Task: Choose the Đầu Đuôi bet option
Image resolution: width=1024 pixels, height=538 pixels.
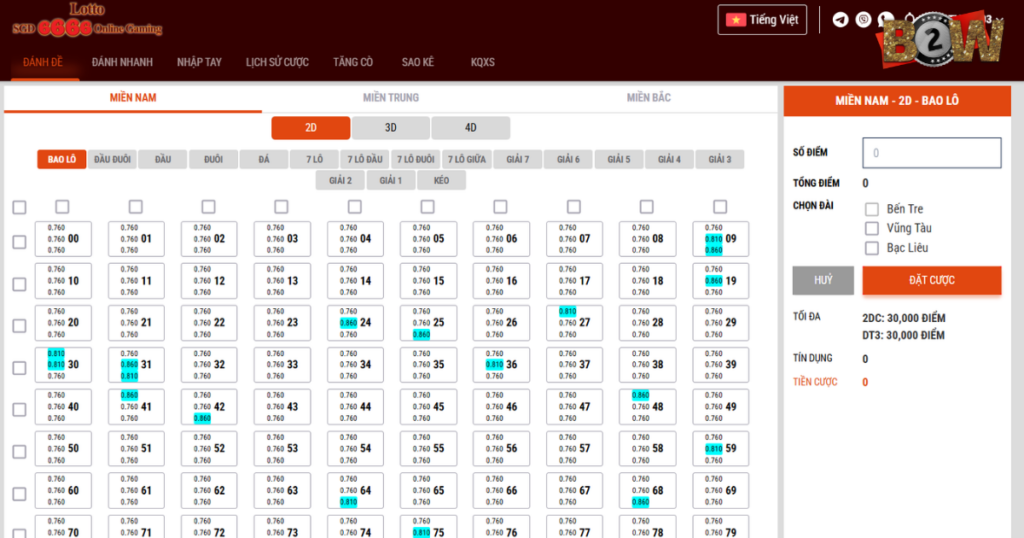Action: [x=112, y=160]
